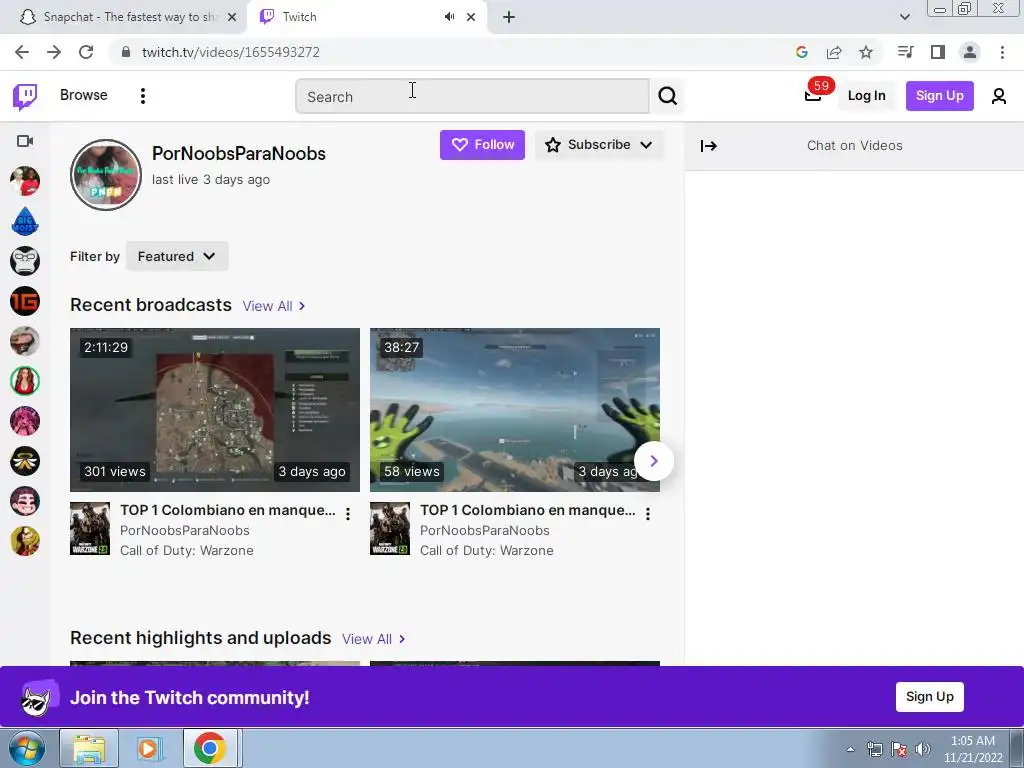Open the three-dot more menu beside Browse

coord(142,96)
